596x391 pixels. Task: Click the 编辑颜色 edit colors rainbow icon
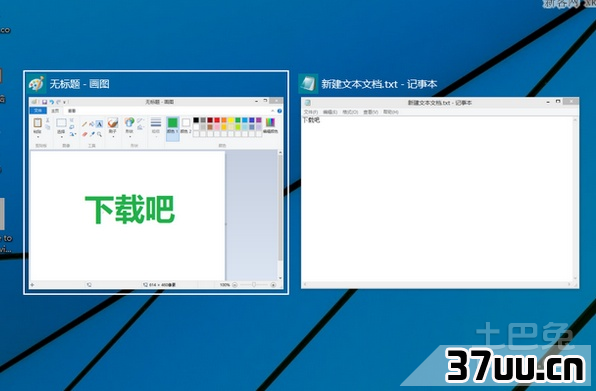point(270,122)
